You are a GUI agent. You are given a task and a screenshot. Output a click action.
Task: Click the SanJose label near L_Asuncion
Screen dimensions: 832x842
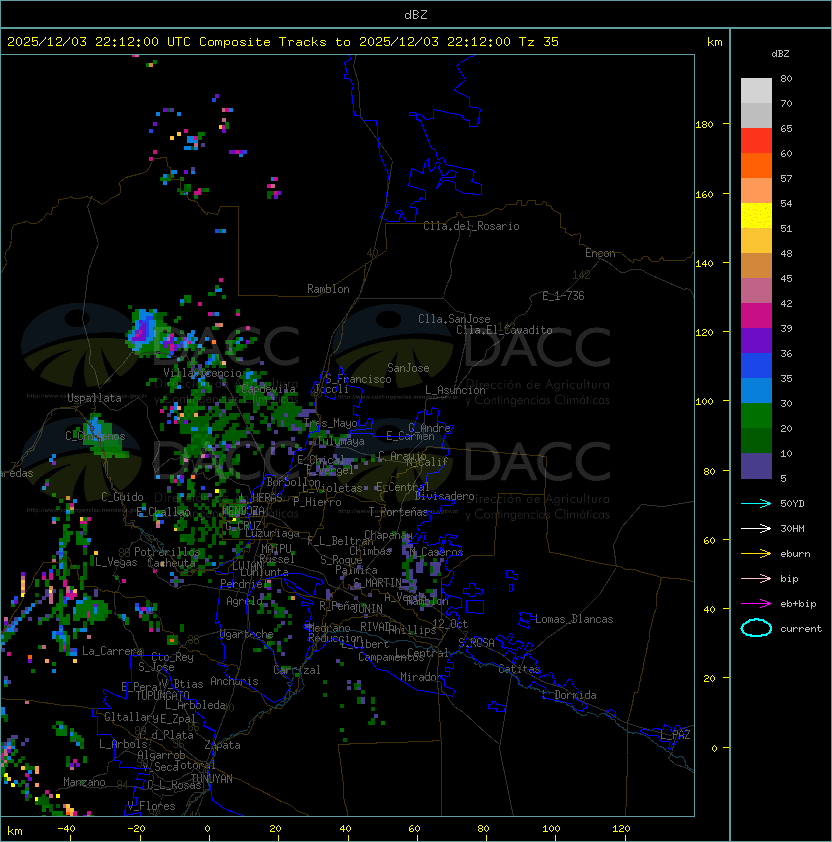tap(408, 368)
